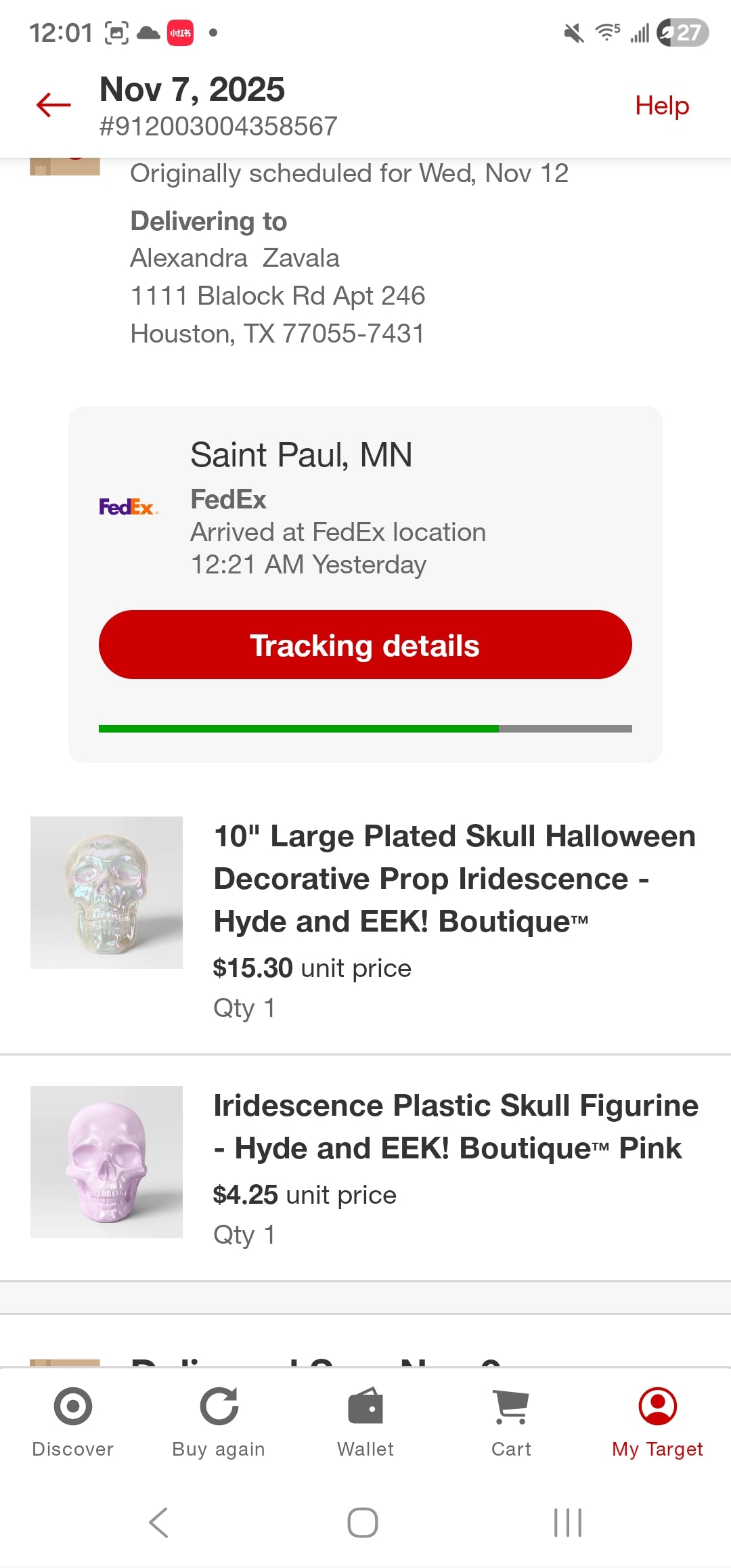The image size is (731, 1568).
Task: Tap the silent mode status bar icon
Action: point(573,32)
